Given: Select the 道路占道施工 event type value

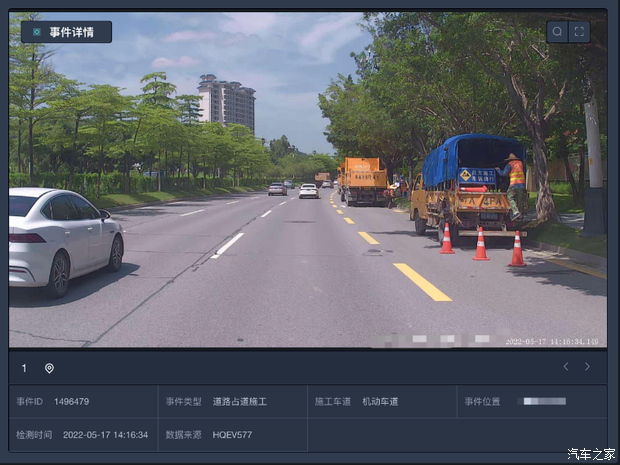Looking at the screenshot, I should tap(240, 402).
